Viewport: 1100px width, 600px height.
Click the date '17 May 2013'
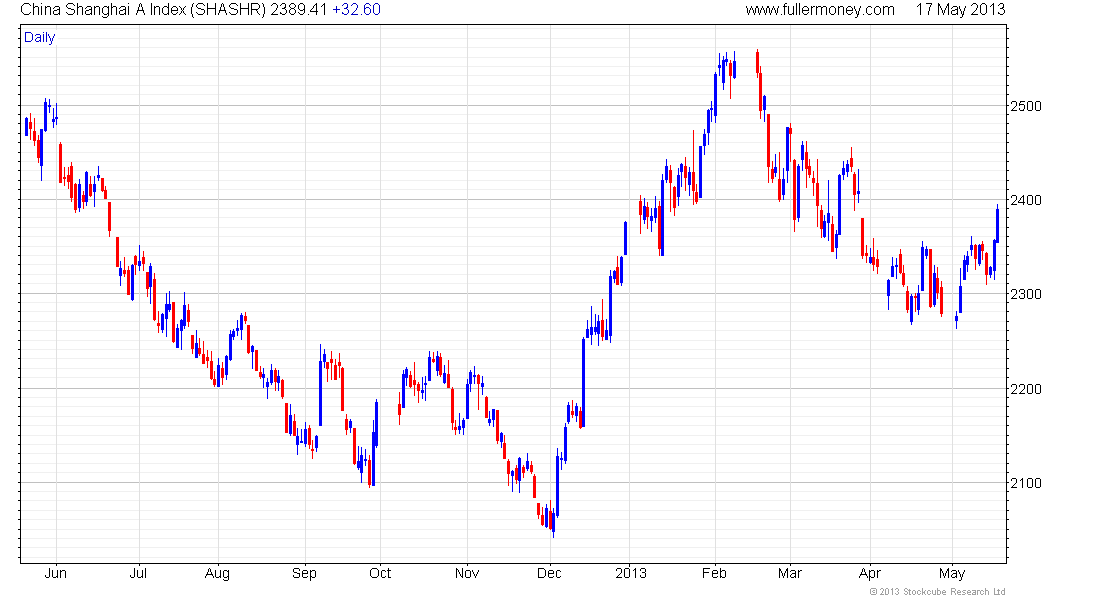(x=960, y=10)
